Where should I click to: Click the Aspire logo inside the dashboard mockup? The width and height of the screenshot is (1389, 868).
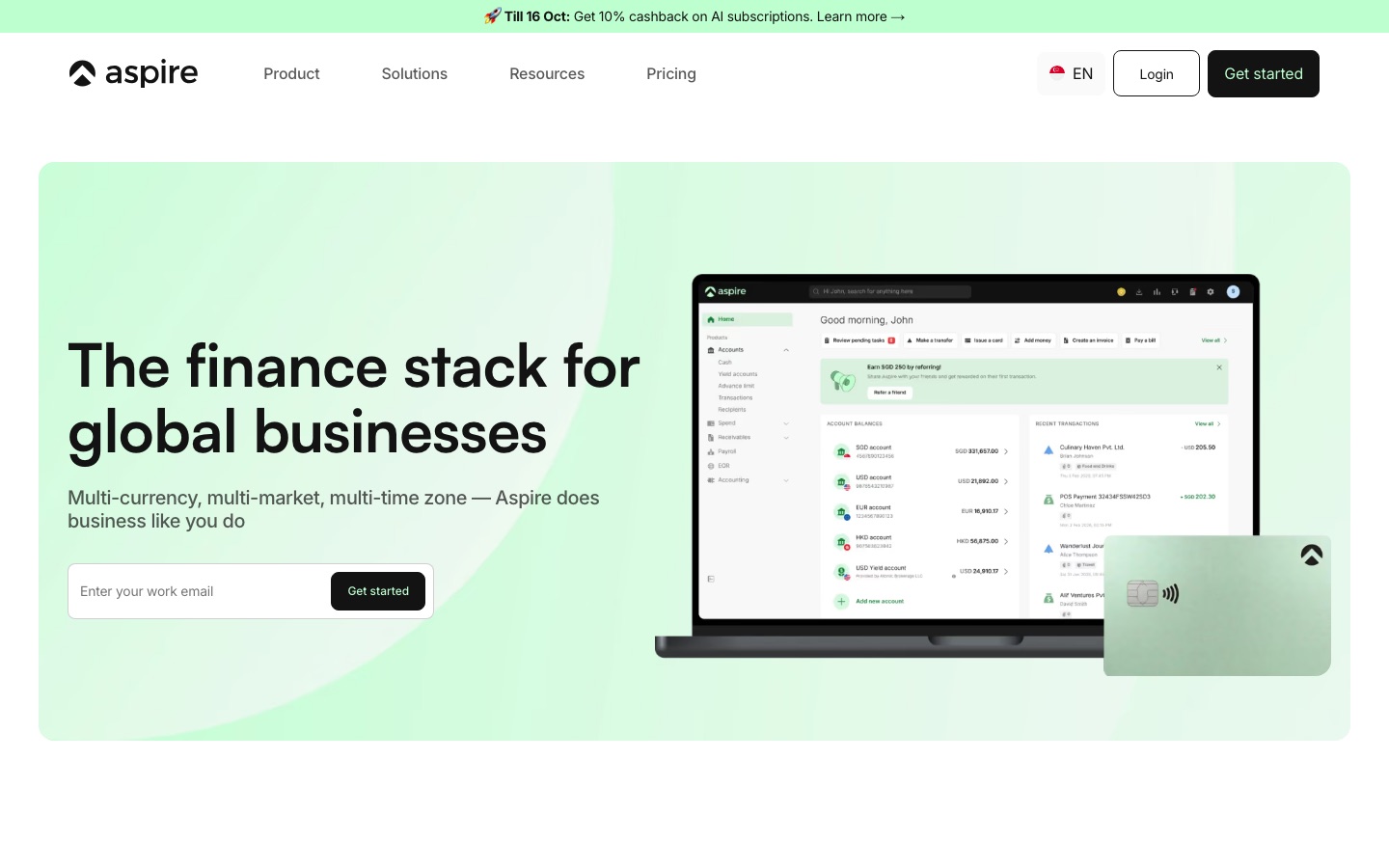725,291
